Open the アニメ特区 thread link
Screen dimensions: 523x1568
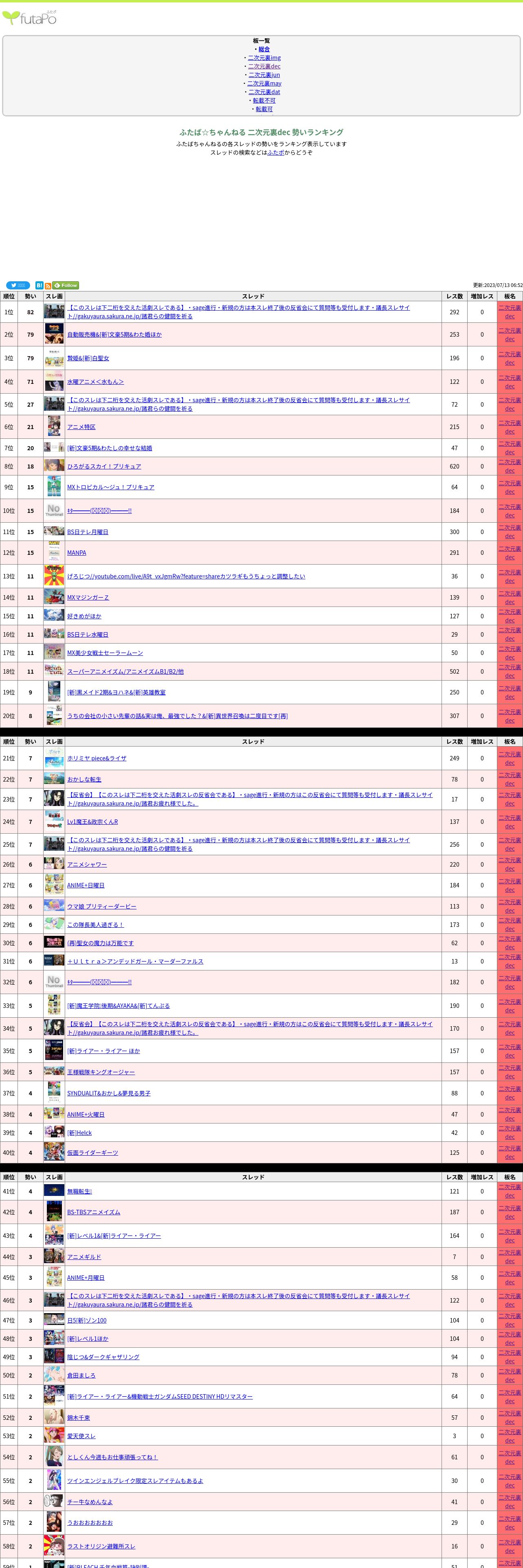click(x=81, y=427)
